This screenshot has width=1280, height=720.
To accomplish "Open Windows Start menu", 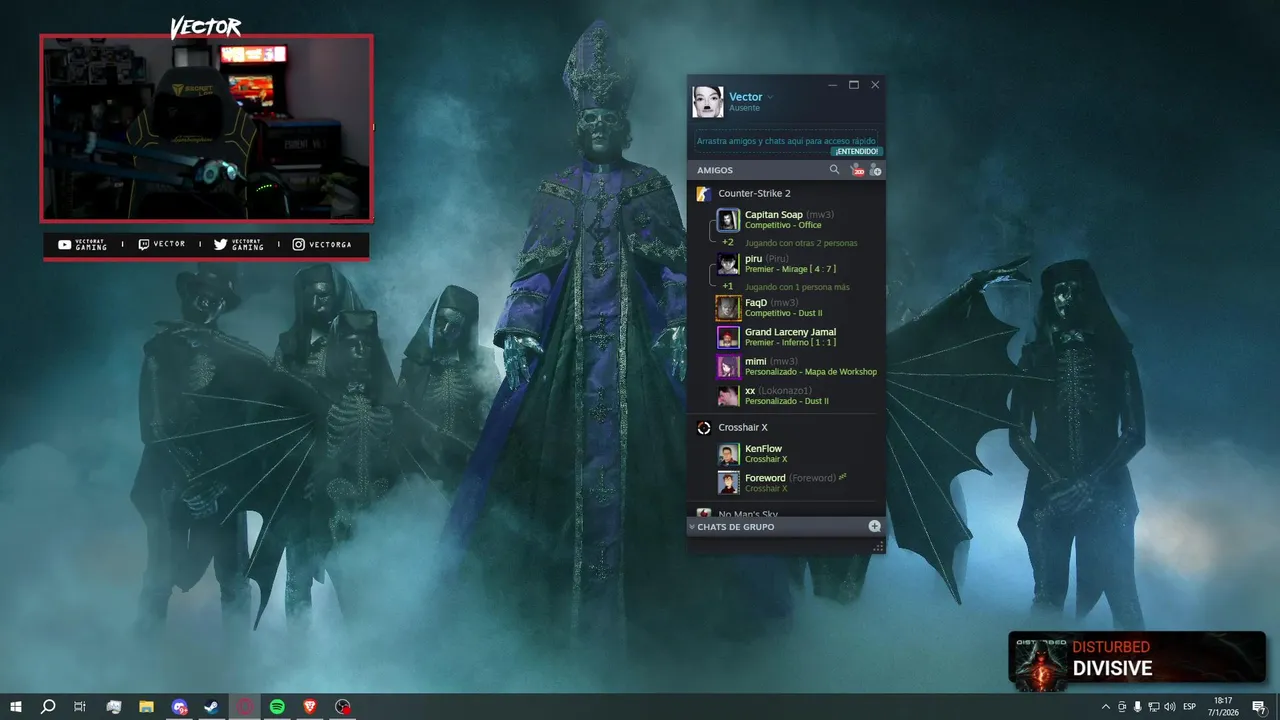I will pos(16,706).
